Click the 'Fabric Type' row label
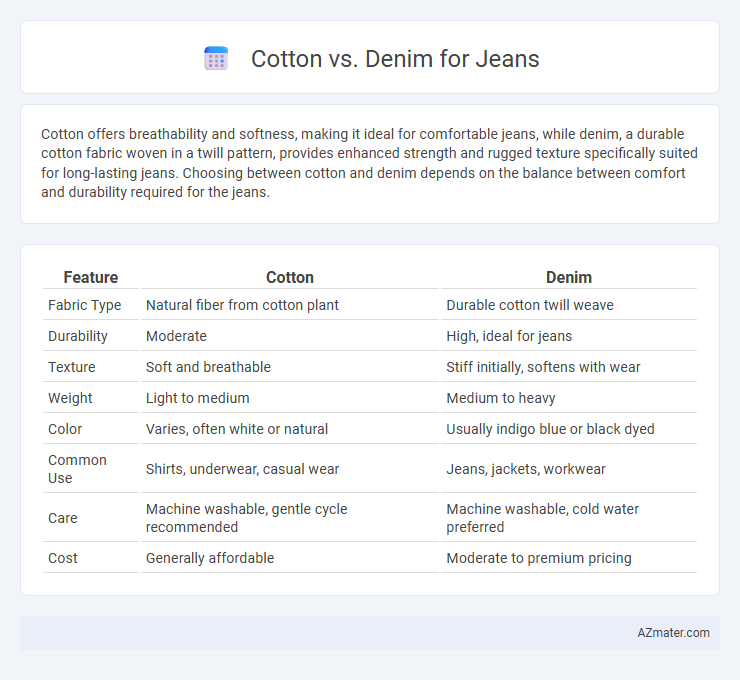The image size is (740, 680). [84, 305]
